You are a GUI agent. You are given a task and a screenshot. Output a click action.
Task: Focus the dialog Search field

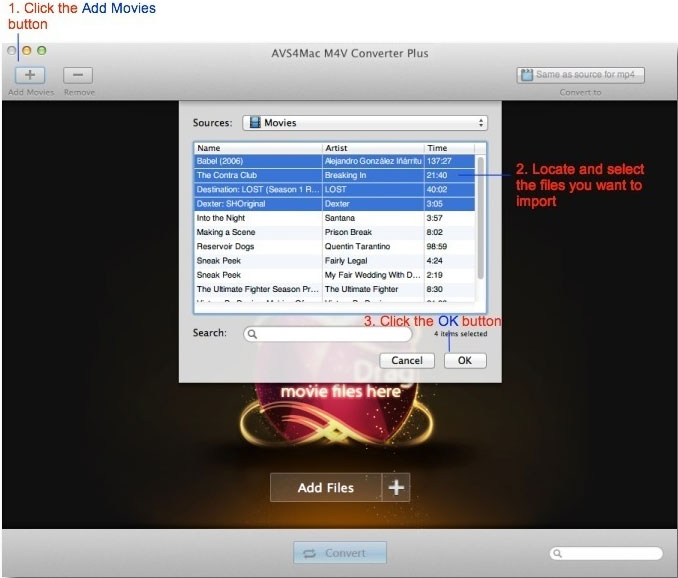[x=327, y=334]
